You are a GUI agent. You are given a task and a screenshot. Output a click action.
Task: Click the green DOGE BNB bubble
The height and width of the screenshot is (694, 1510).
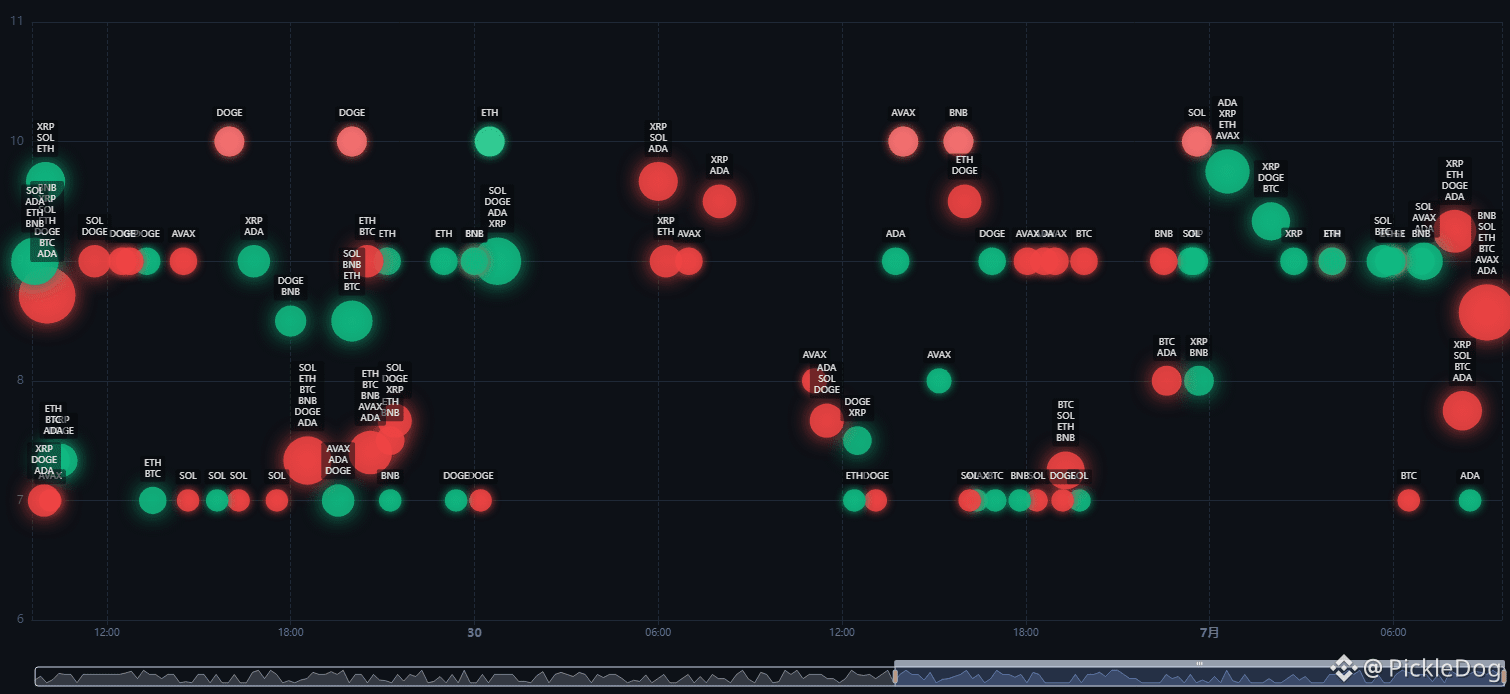pyautogui.click(x=290, y=321)
